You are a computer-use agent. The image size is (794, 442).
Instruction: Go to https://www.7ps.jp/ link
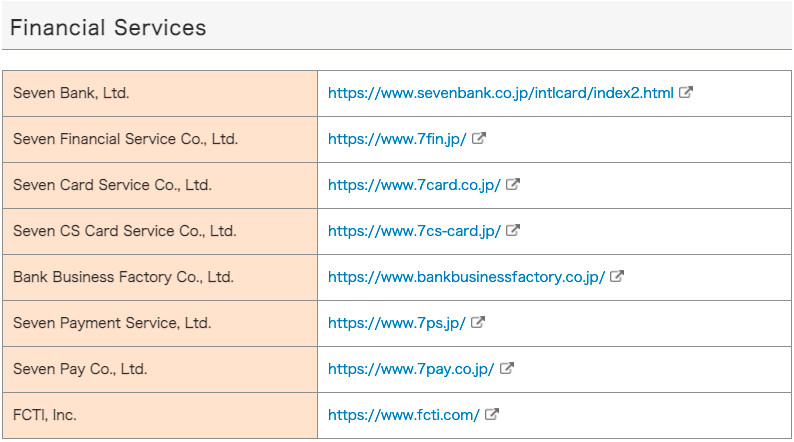(x=397, y=323)
